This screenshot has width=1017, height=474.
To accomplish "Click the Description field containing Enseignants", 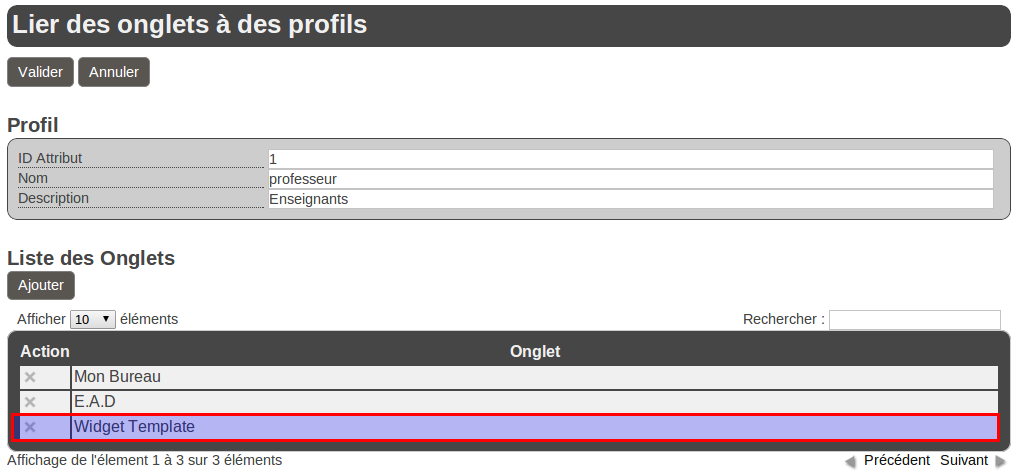I will pos(630,199).
